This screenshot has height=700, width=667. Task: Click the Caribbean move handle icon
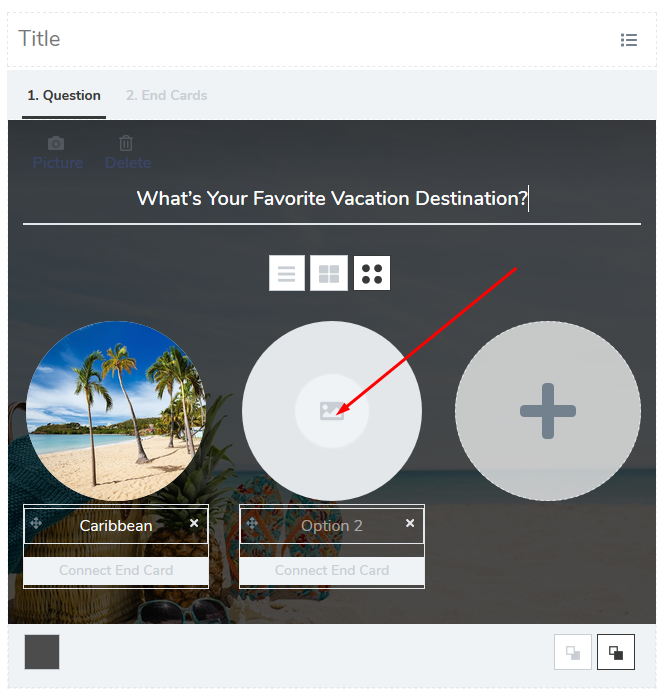tap(36, 523)
